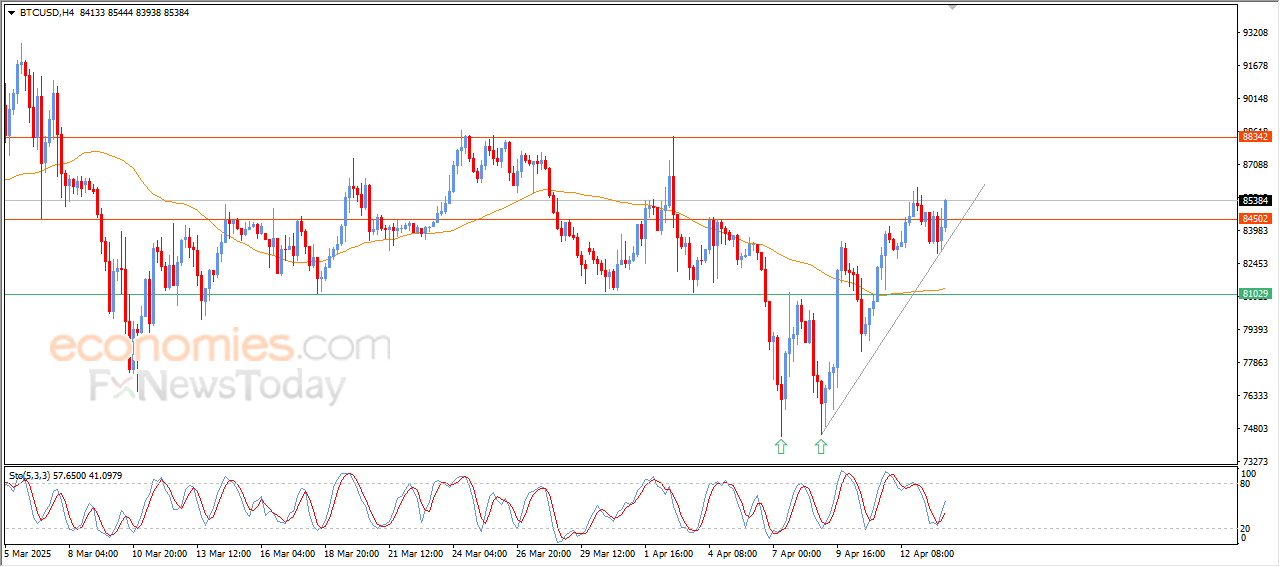Click the 87088 price axis label
The height and width of the screenshot is (567, 1280).
coord(1255,165)
